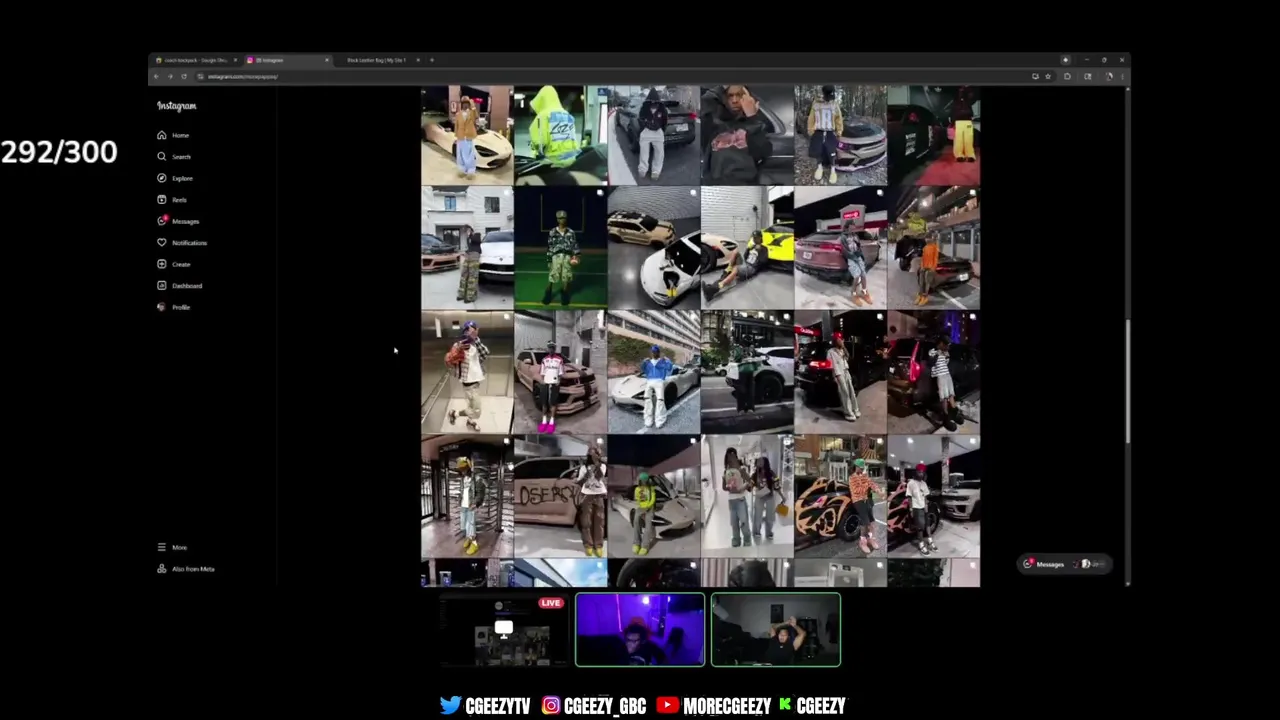The image size is (1280, 720).
Task: Open post with two women posing
Action: 747,496
